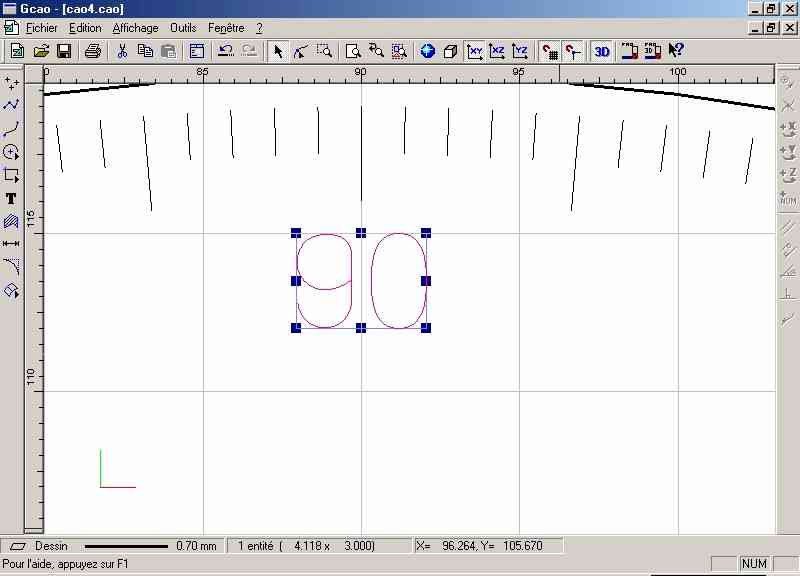Image resolution: width=800 pixels, height=576 pixels.
Task: Select the rectangle drawing tool
Action: 11,175
